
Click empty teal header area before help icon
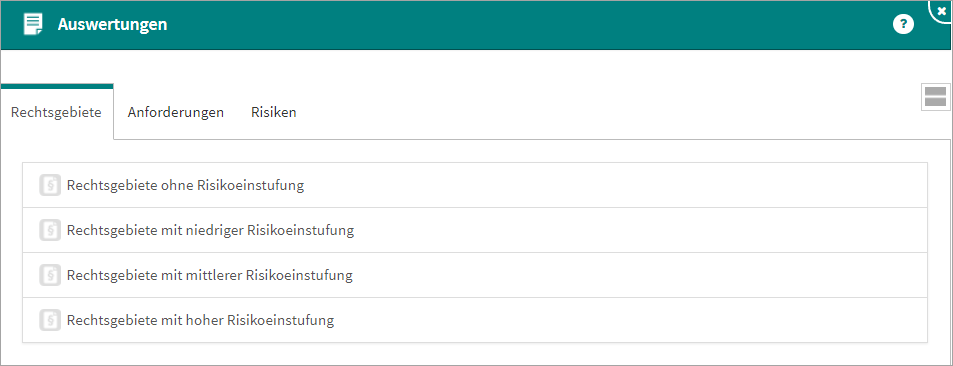click(x=529, y=24)
